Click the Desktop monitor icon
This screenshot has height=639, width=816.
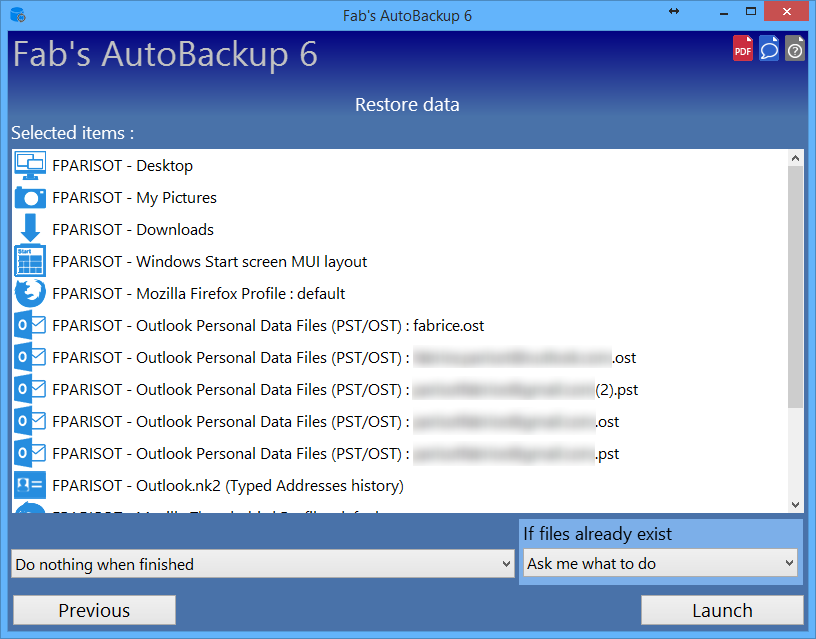click(x=30, y=165)
